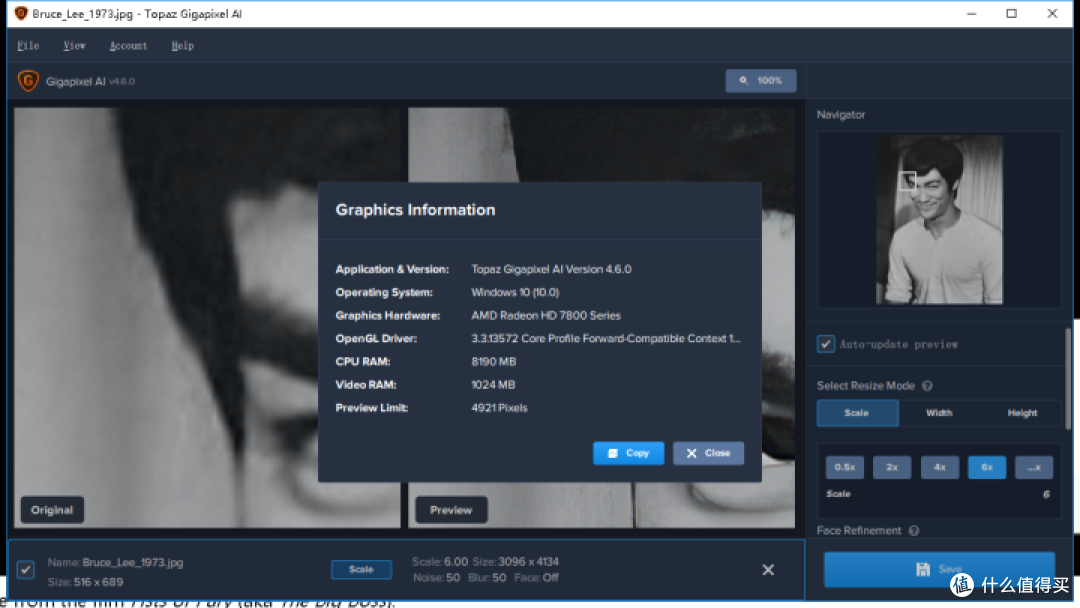Click the 'AMD Radeon HD 7800 Series' text
The height and width of the screenshot is (608, 1080).
point(546,315)
